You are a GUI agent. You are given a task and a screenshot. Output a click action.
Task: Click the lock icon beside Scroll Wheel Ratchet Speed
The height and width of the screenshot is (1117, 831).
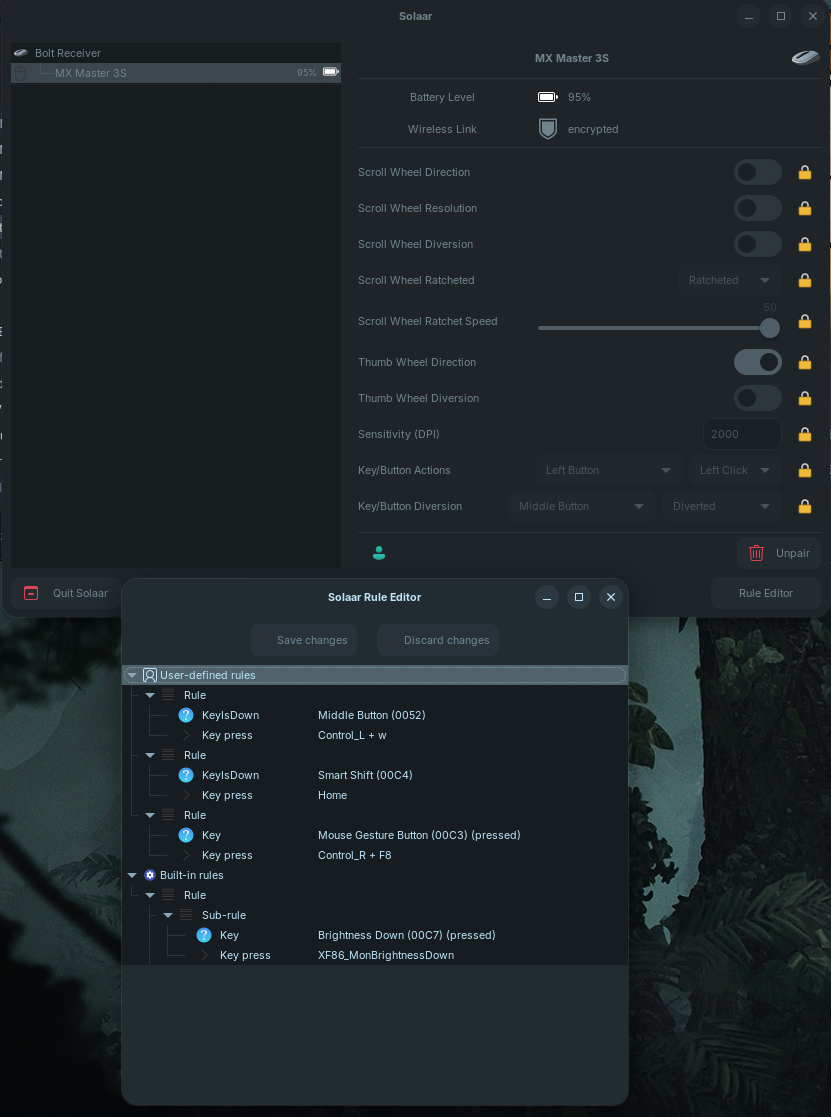[x=805, y=321]
